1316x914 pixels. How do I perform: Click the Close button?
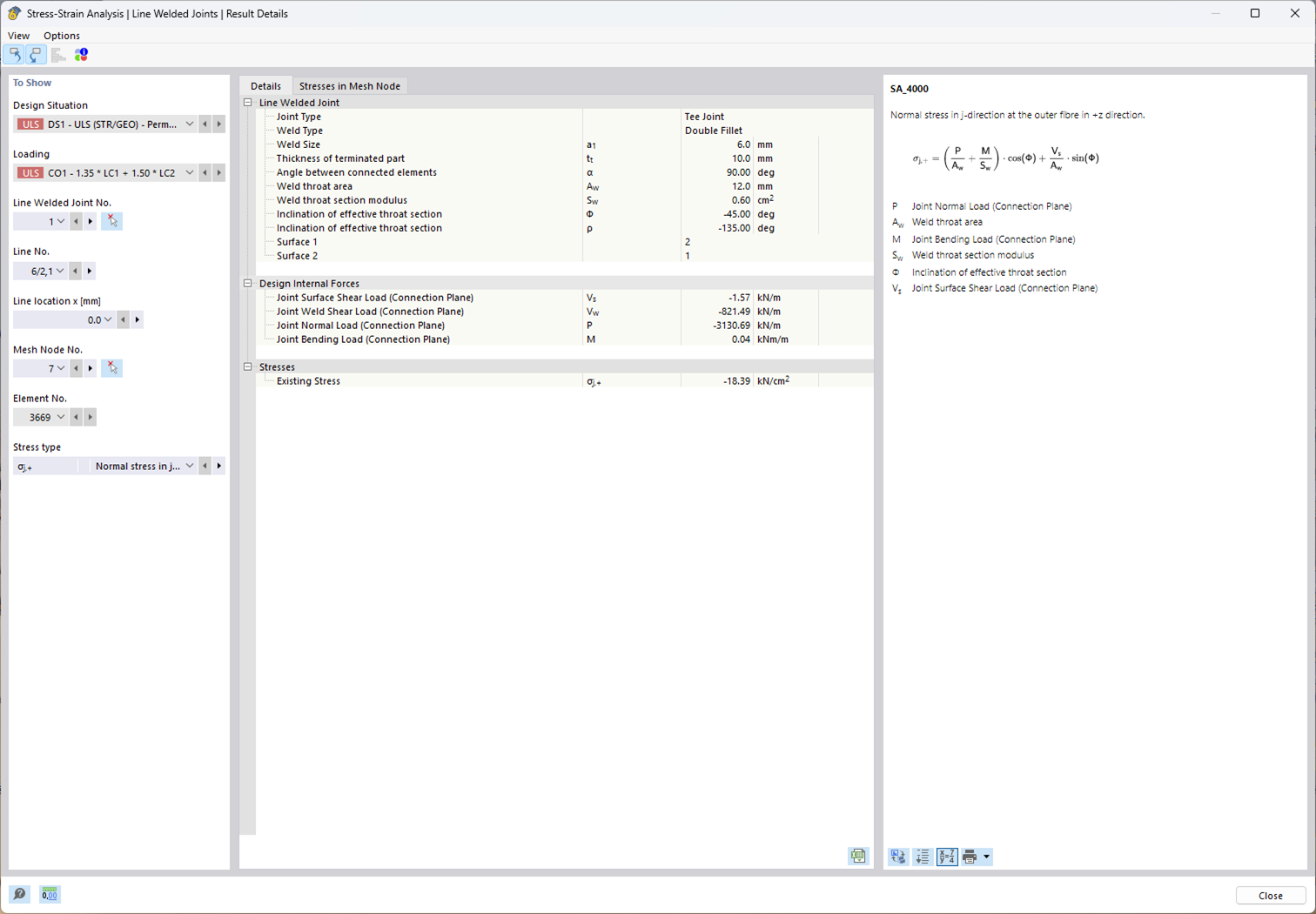click(x=1271, y=896)
